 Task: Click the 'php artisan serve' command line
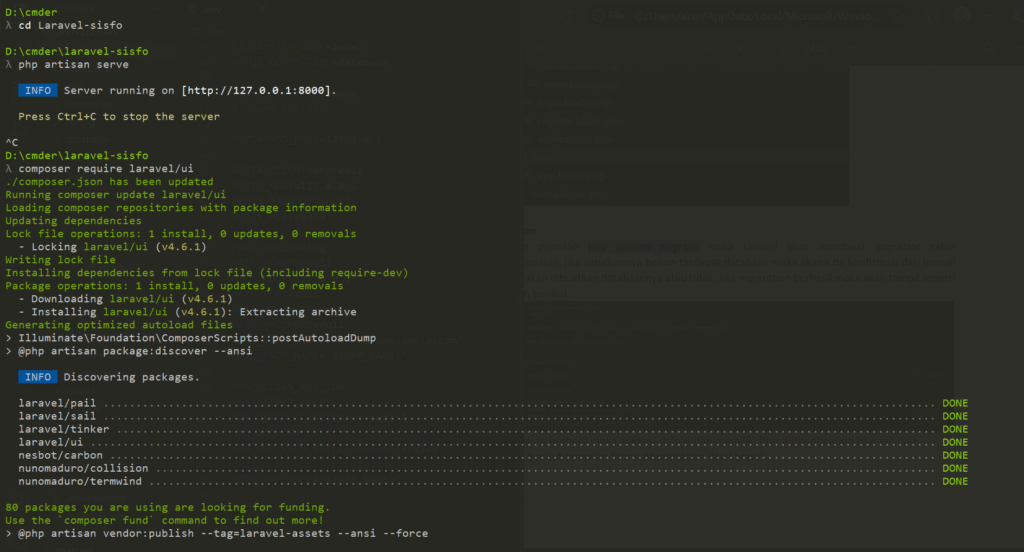point(73,64)
